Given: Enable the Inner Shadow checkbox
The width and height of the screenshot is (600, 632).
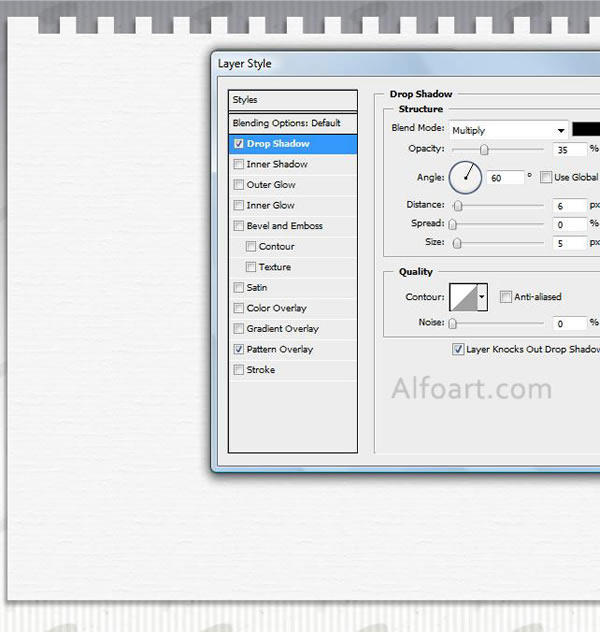Looking at the screenshot, I should point(239,164).
